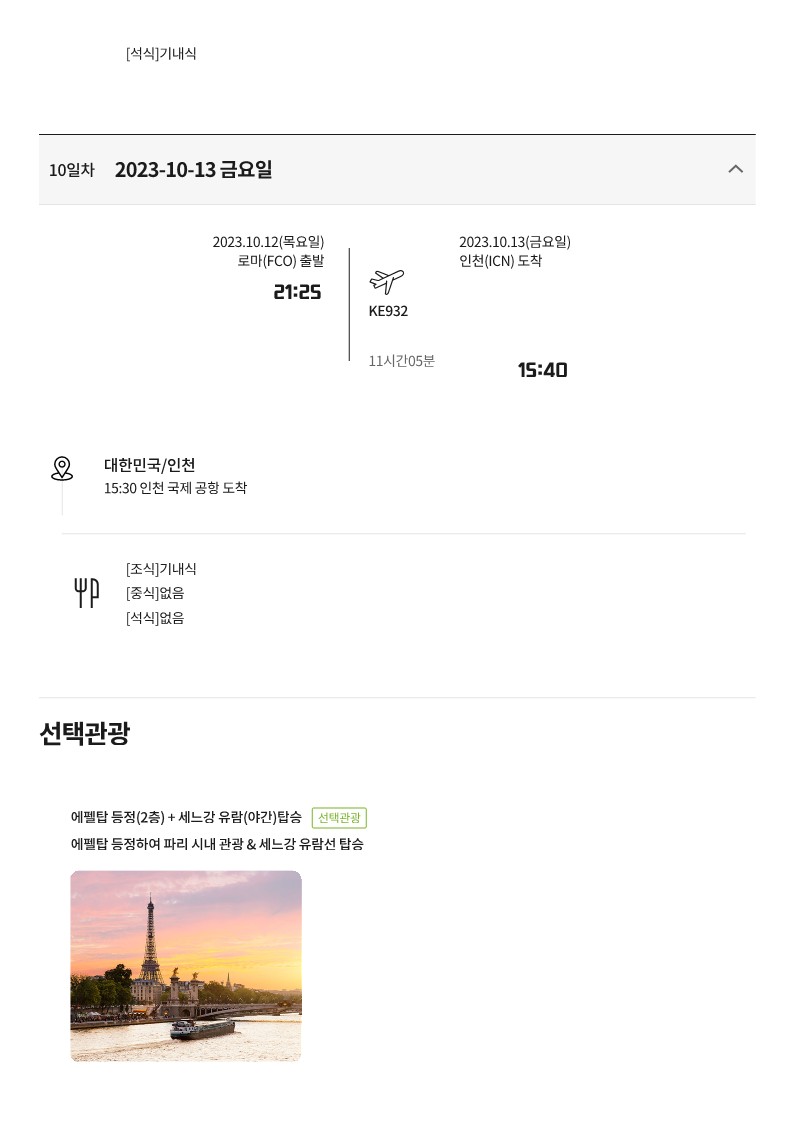Click the location pin icon
Screen dimensions: 793x1123
click(62, 468)
